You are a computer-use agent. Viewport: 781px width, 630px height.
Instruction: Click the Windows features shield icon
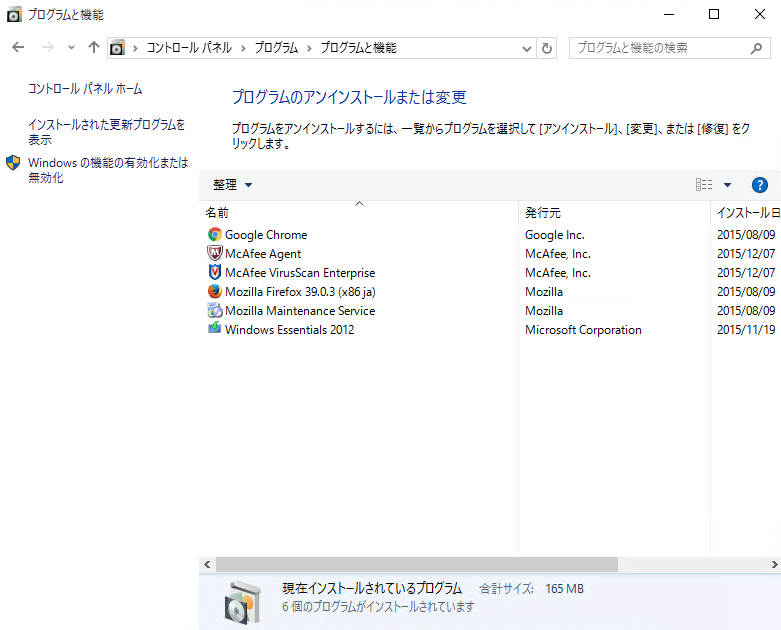(13, 162)
